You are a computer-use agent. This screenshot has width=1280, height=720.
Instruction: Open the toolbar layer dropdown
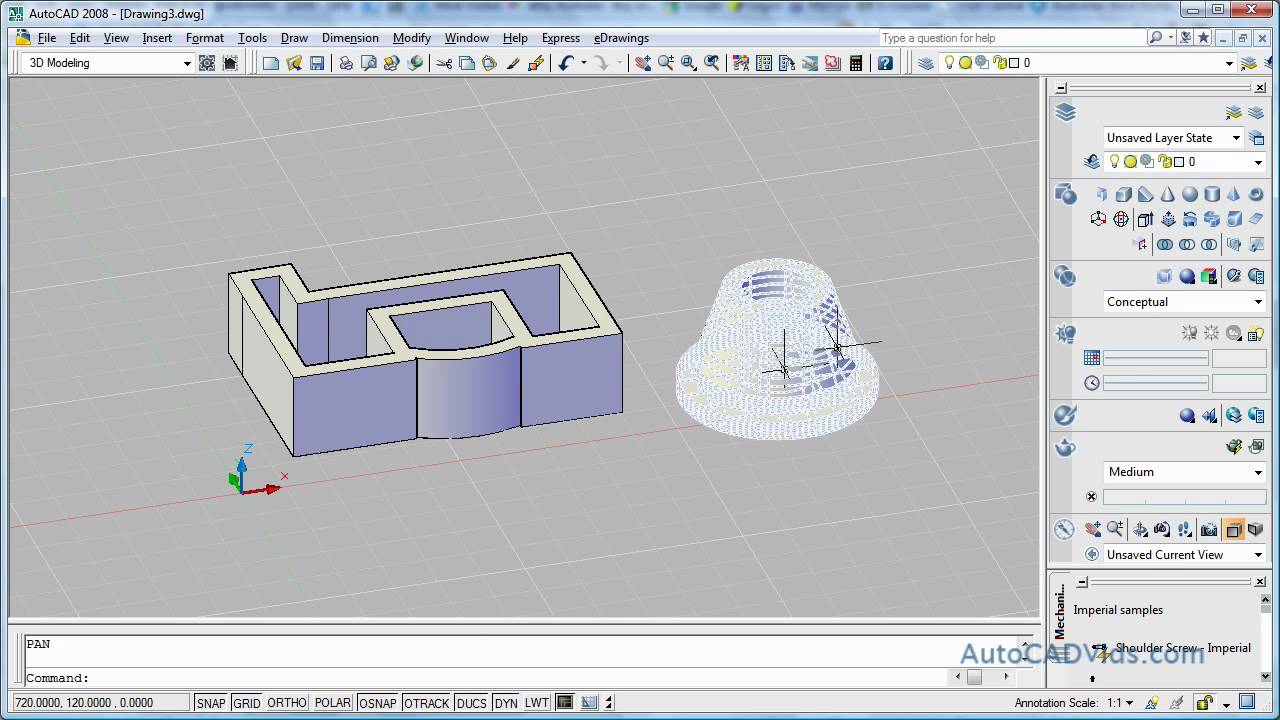click(1087, 63)
